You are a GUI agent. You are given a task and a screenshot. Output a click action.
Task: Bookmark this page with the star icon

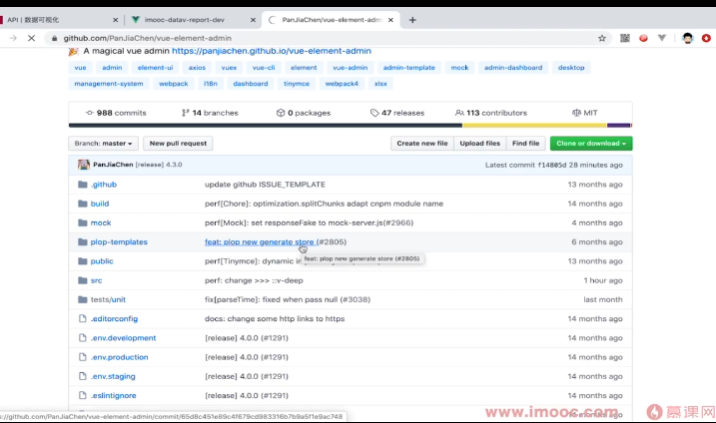[602, 38]
